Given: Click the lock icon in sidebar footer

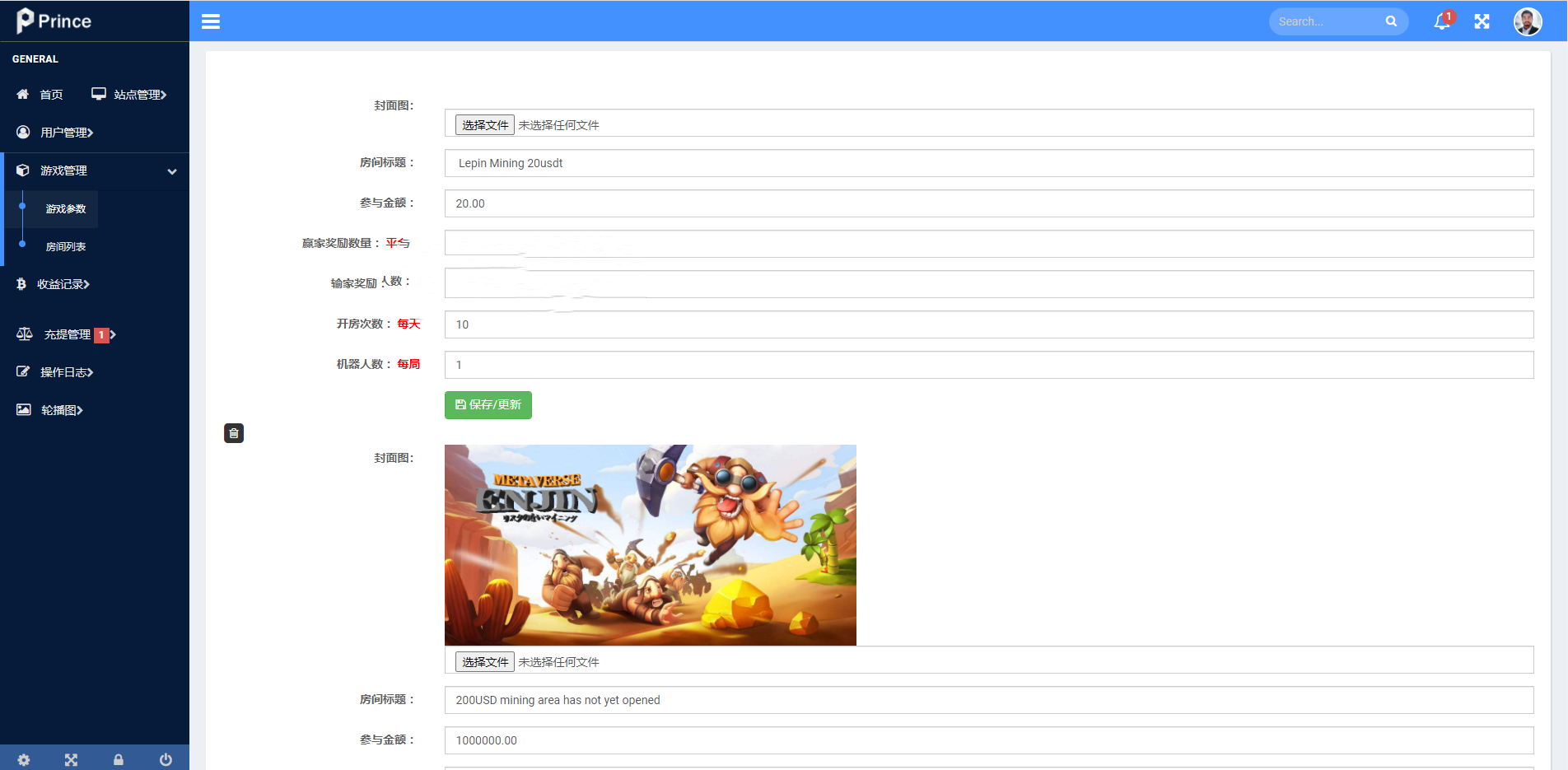Looking at the screenshot, I should pos(119,759).
